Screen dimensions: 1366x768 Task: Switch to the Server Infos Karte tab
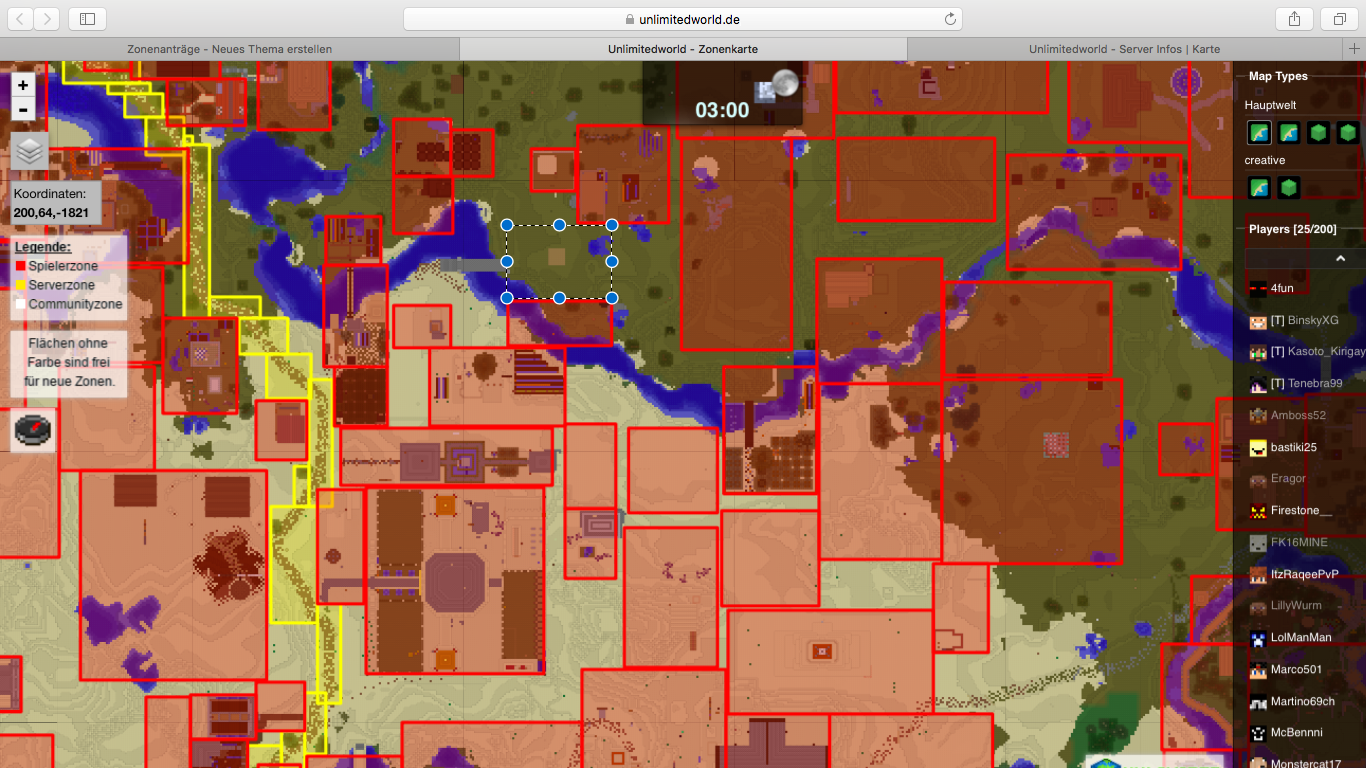click(1124, 49)
